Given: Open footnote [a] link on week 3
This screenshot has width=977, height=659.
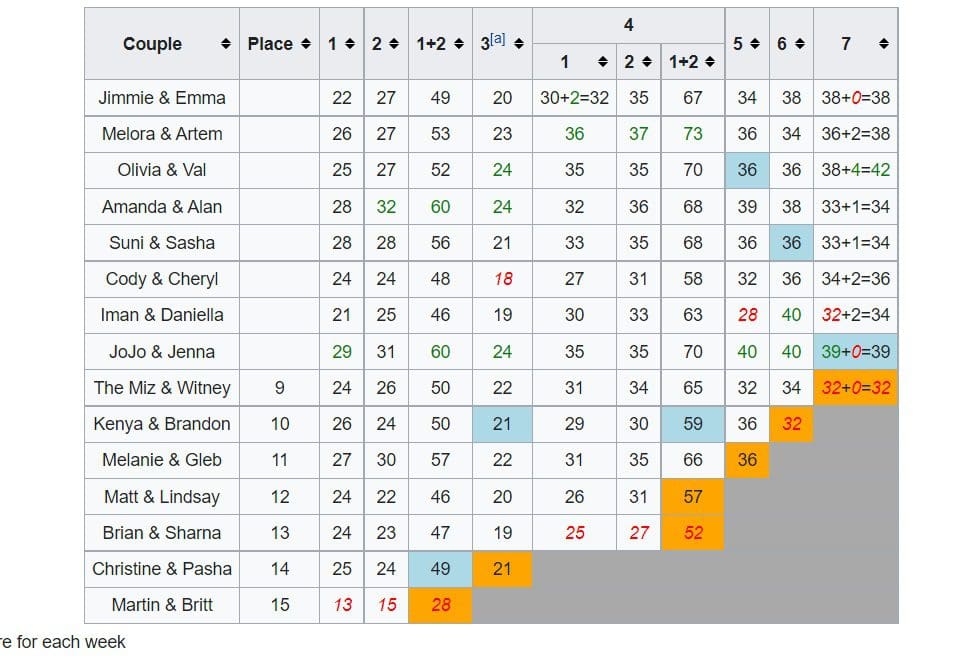Looking at the screenshot, I should pyautogui.click(x=497, y=39).
